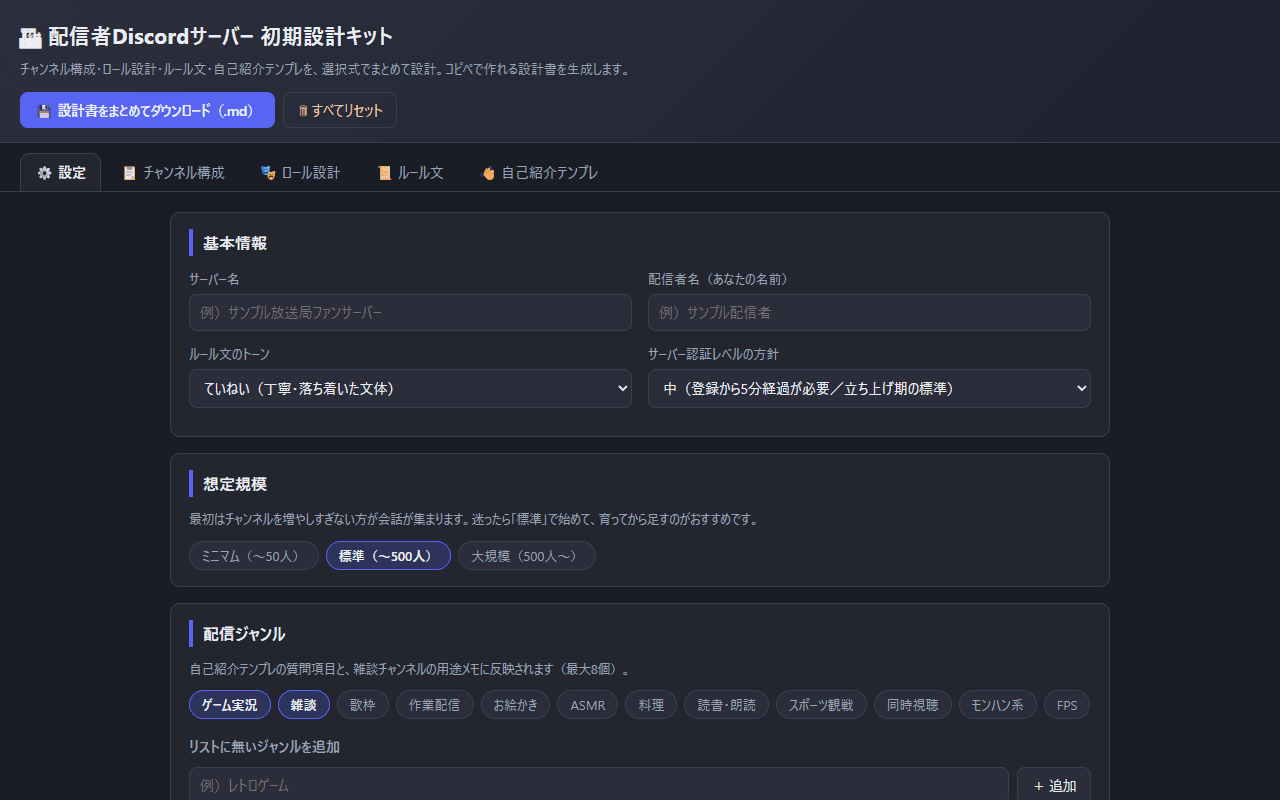Focus the 配信者名 input field
The image size is (1280, 800).
point(869,312)
